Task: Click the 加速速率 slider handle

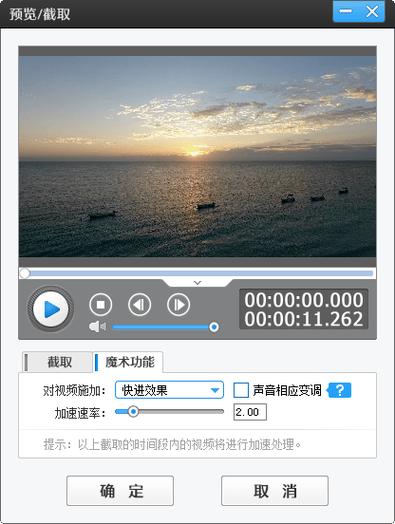Action: tap(133, 411)
